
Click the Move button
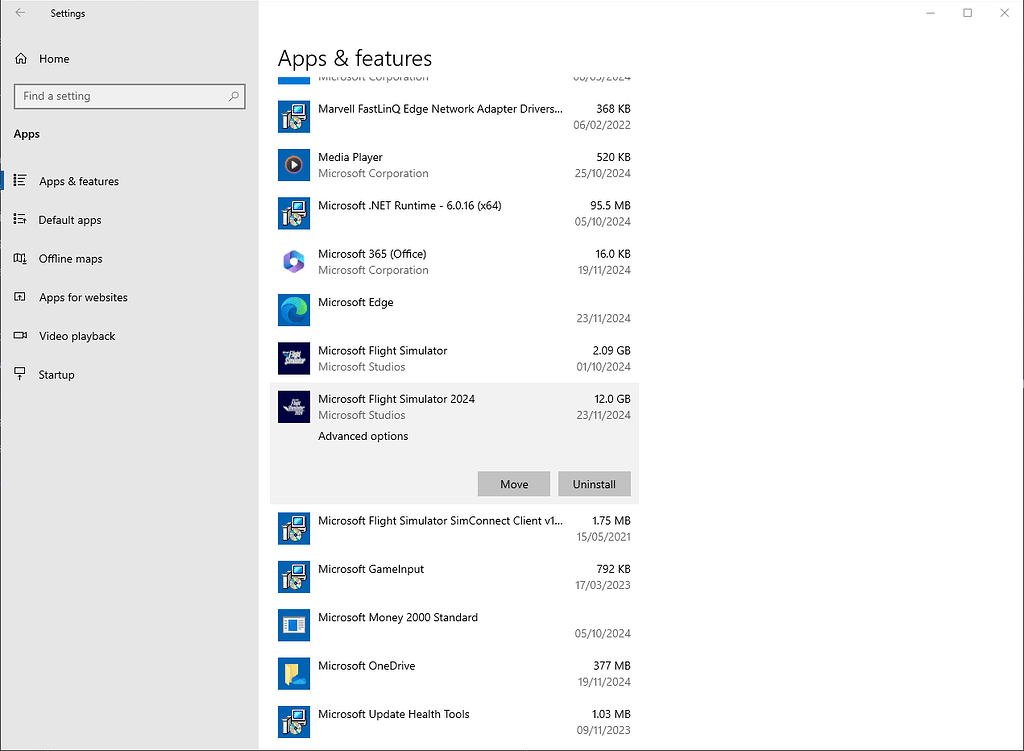point(514,484)
